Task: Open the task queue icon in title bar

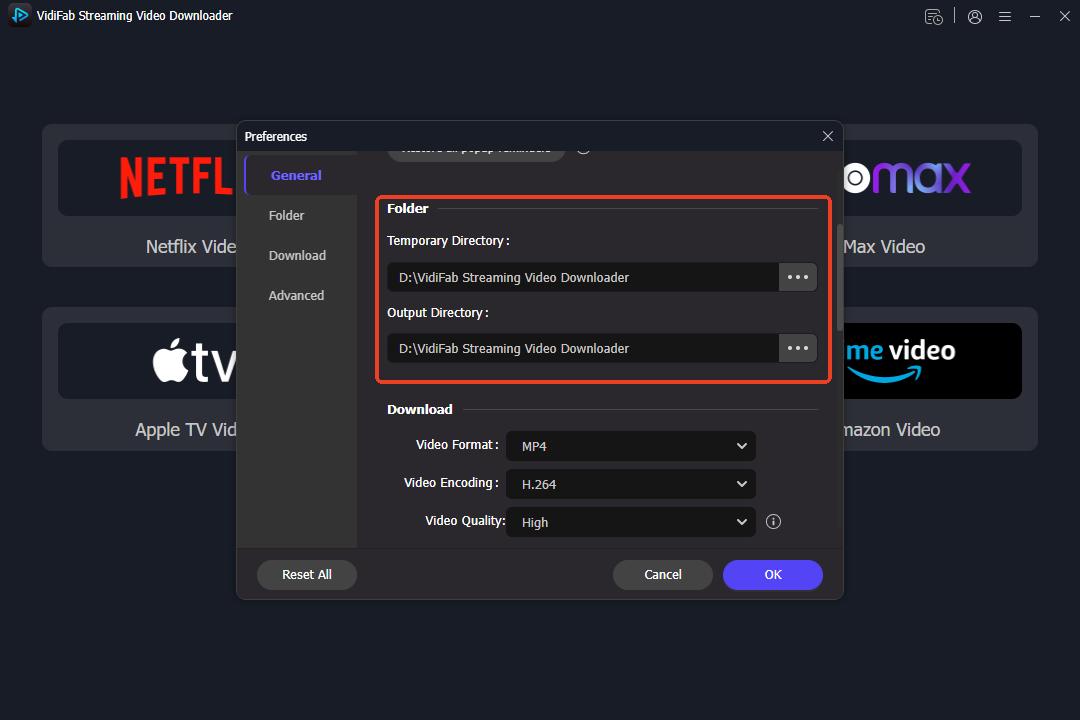Action: click(933, 17)
